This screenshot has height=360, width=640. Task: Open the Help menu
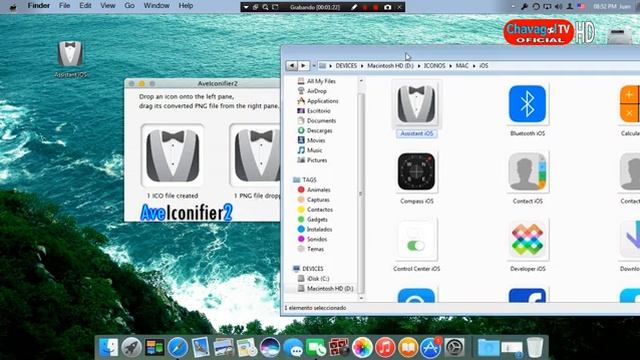point(186,6)
